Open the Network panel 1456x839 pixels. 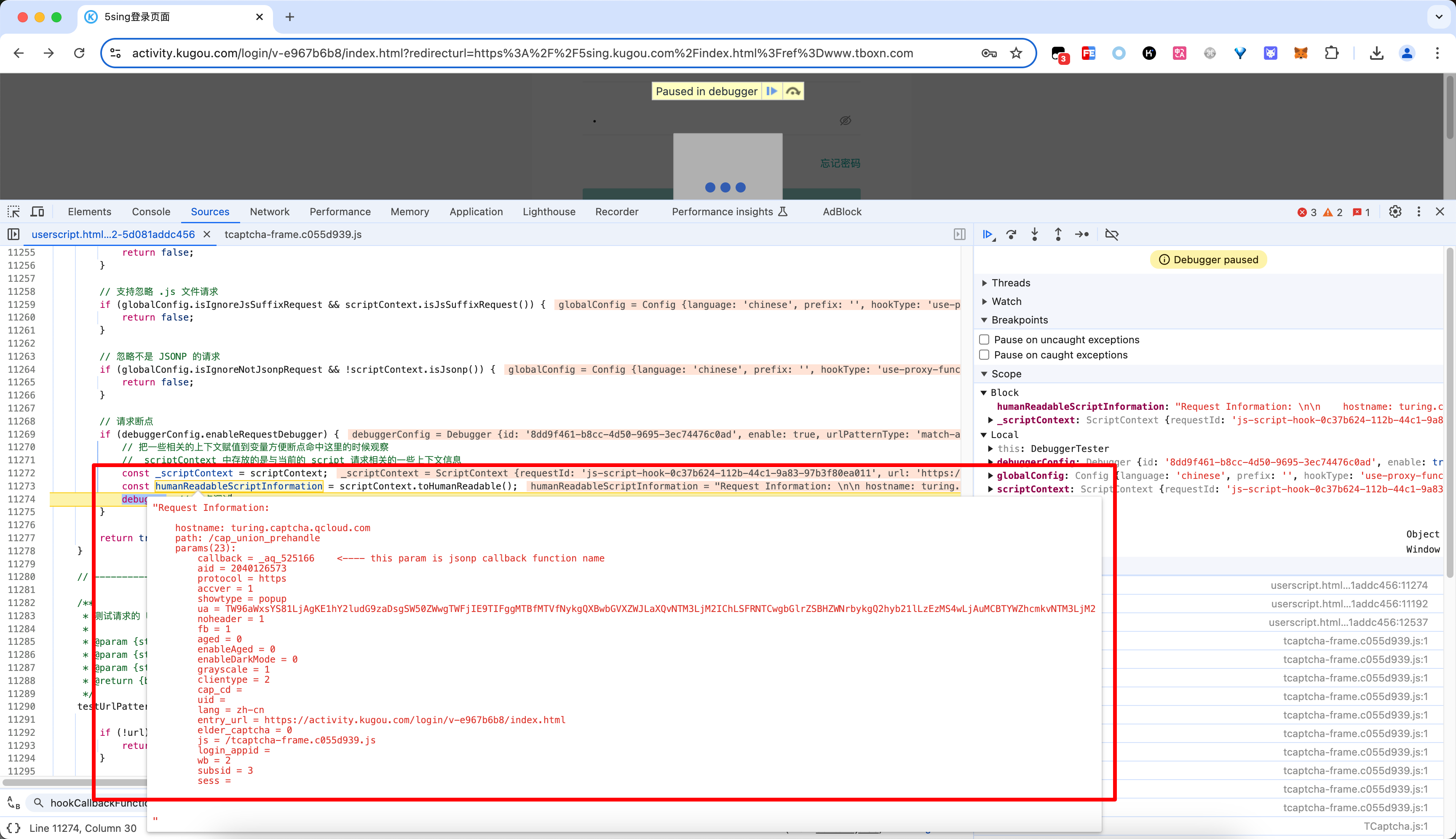click(x=270, y=212)
